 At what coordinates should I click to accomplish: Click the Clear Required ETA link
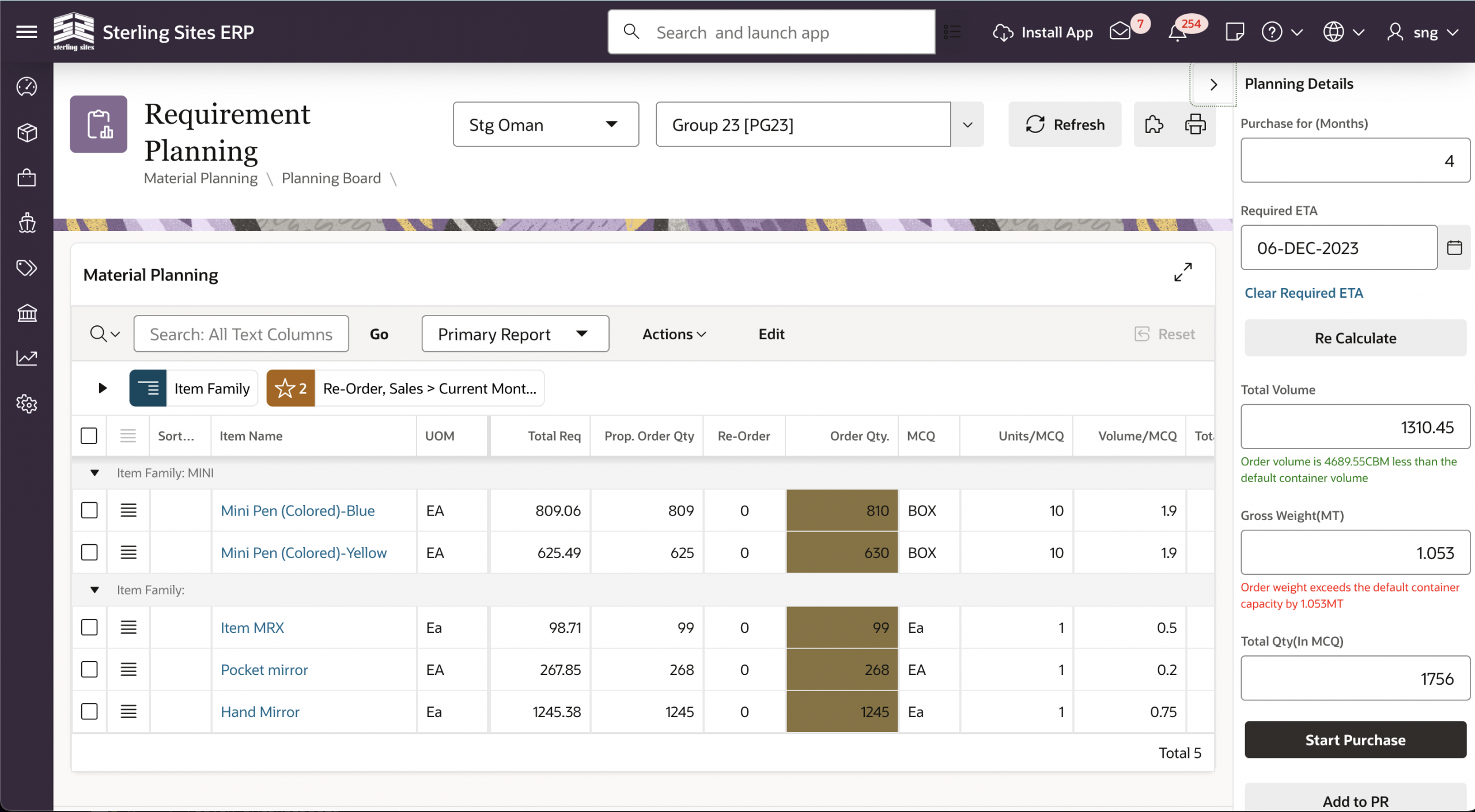pos(1304,293)
